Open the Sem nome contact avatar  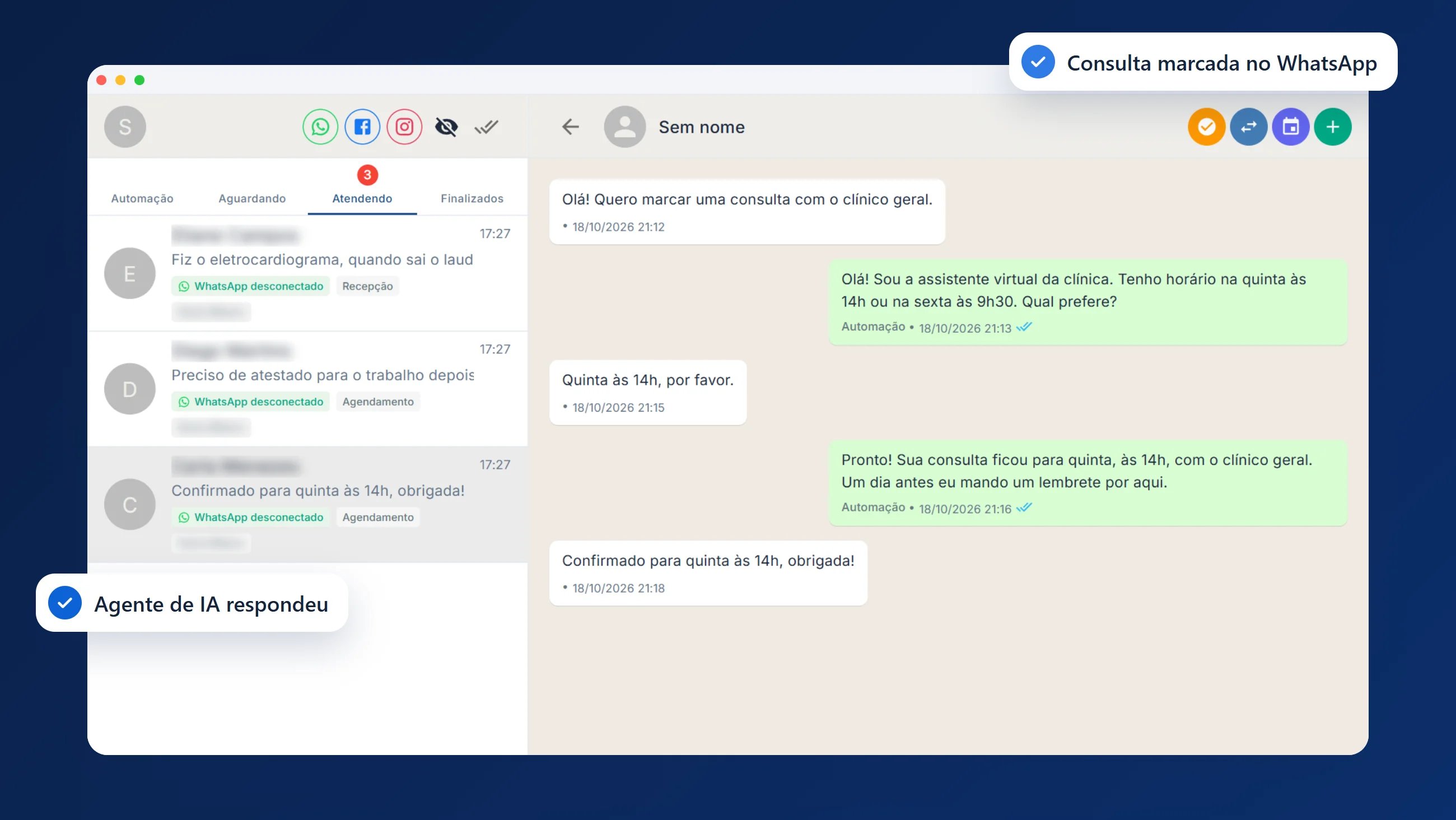pos(624,127)
